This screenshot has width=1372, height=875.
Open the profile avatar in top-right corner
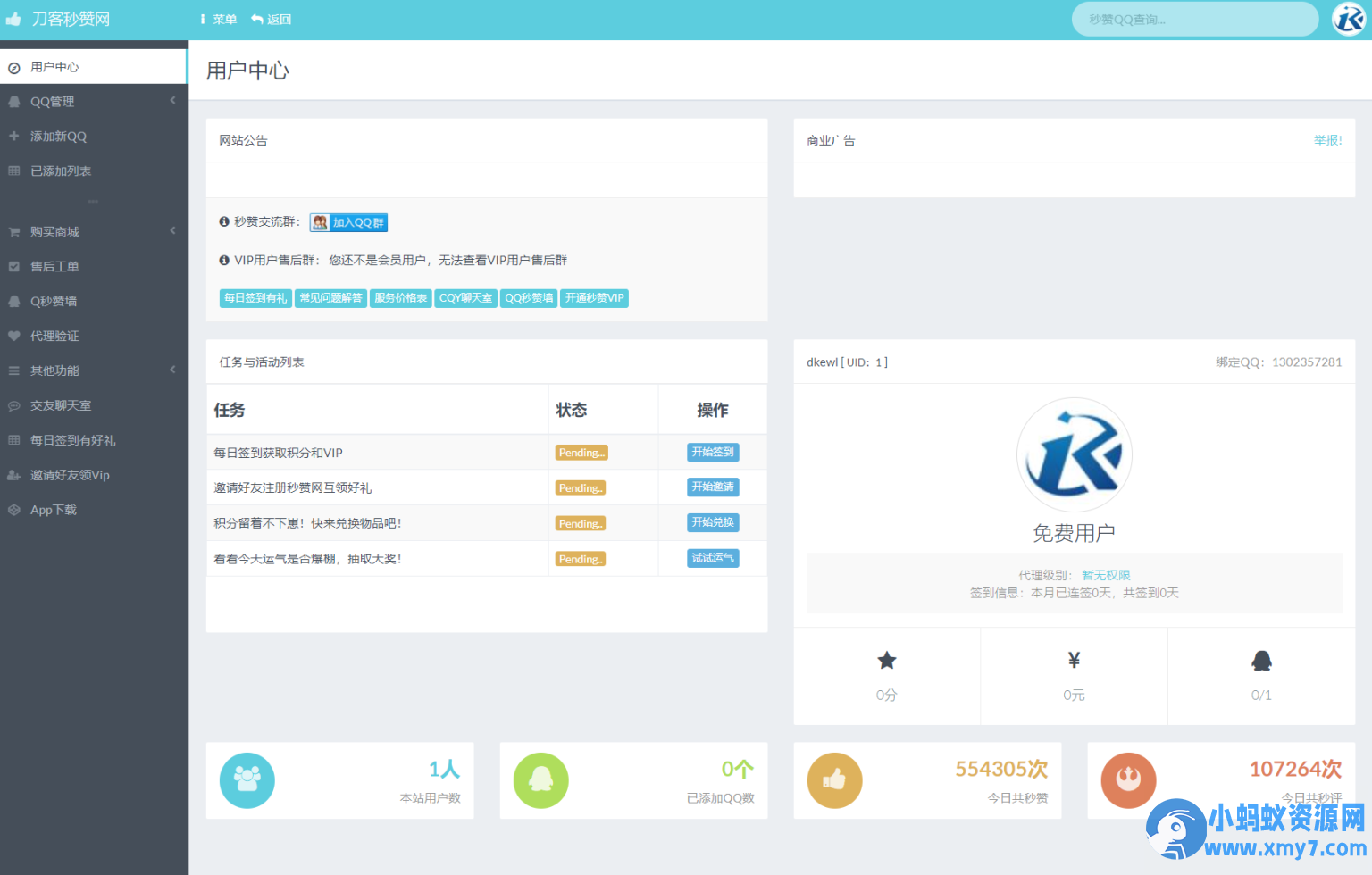point(1349,19)
